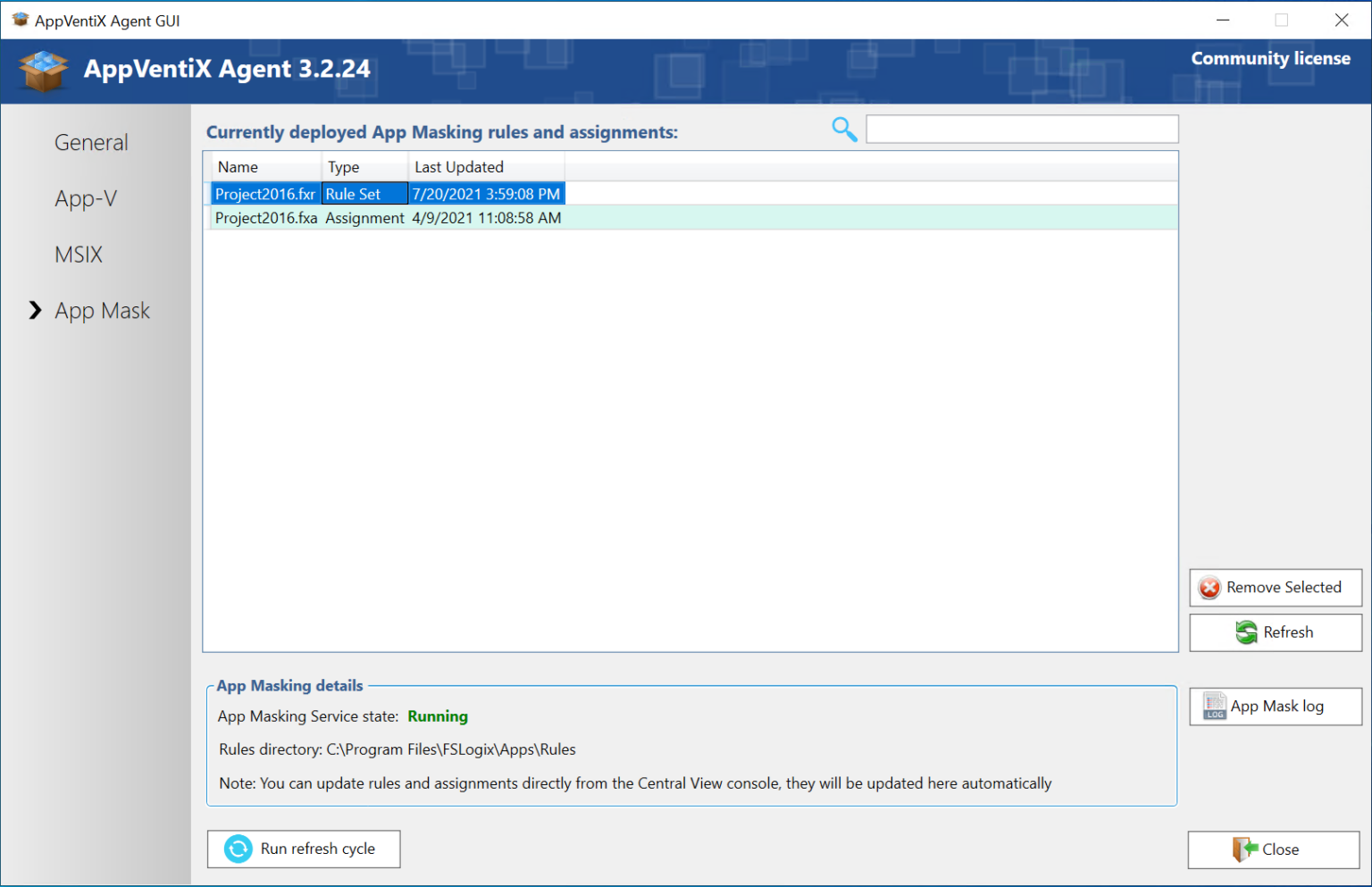Screen dimensions: 1372x887
Task: Select the Project2016.fxa assignment row
Action: click(266, 218)
